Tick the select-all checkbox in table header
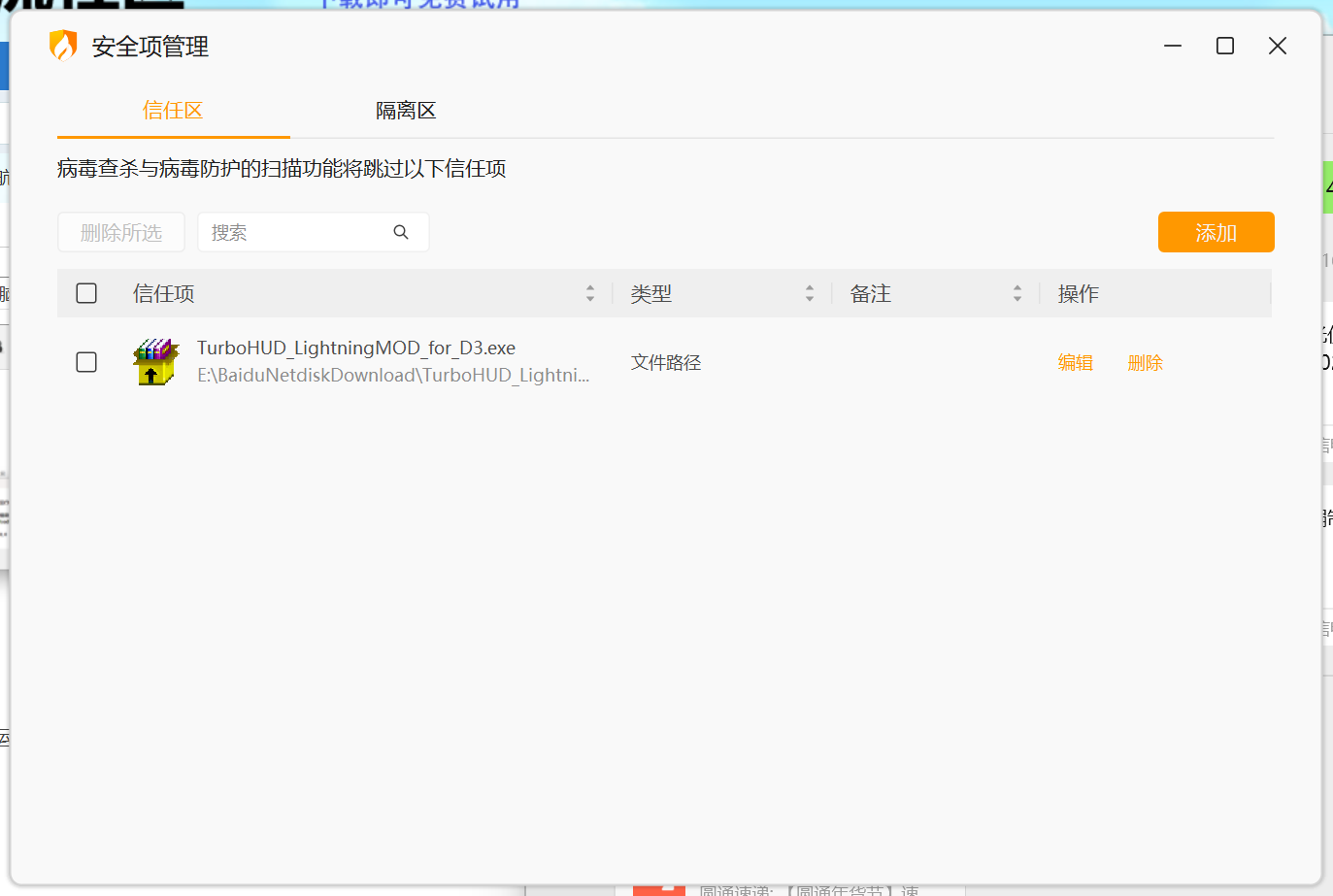The image size is (1333, 896). [x=86, y=293]
